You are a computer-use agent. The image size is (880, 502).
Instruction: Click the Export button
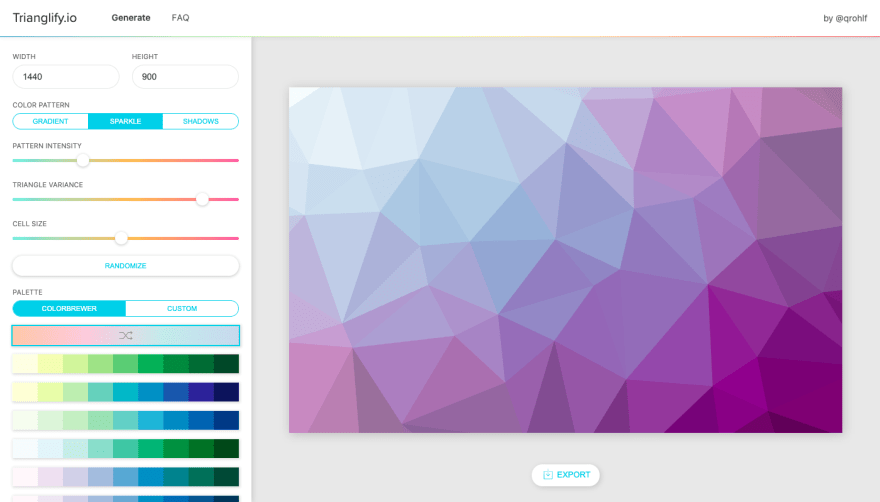point(566,475)
